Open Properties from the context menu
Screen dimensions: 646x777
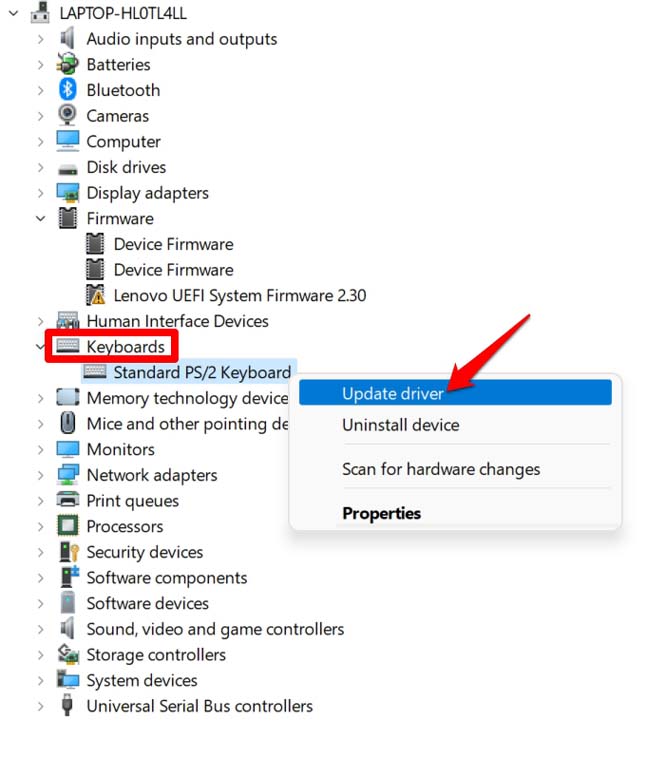381,513
